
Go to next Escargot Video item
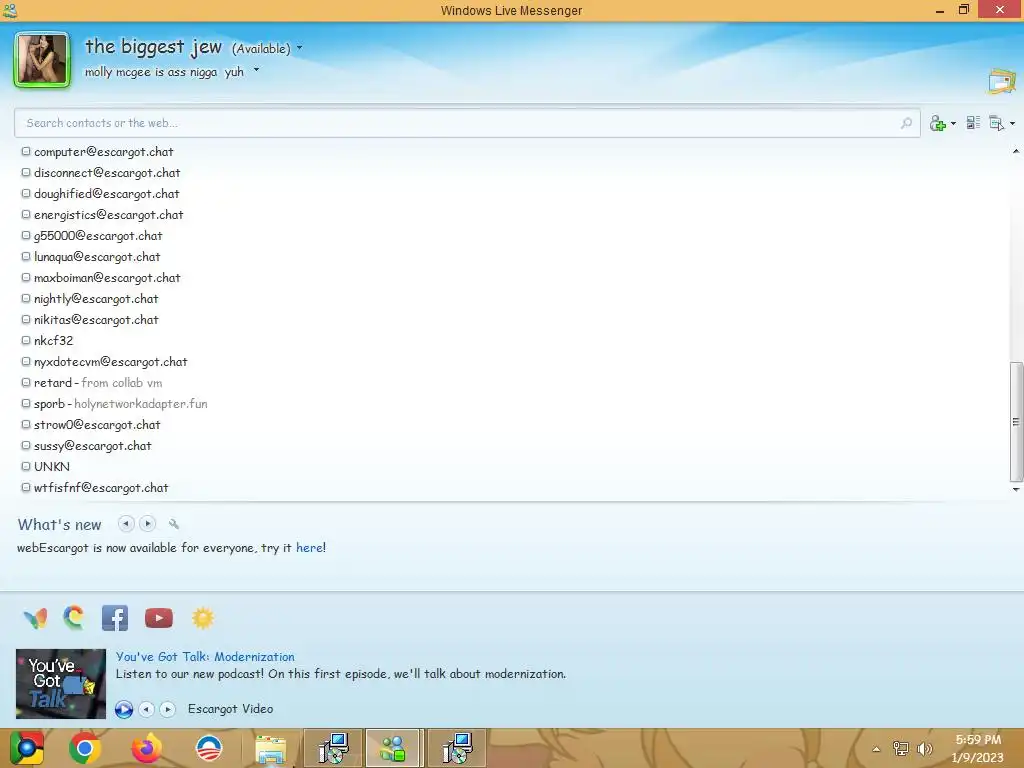168,709
